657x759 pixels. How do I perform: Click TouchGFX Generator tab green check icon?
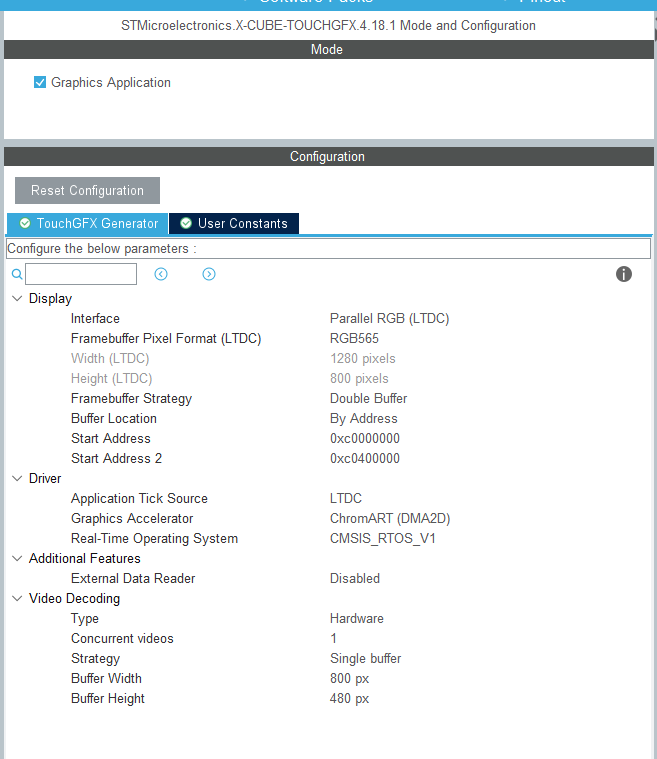click(25, 223)
